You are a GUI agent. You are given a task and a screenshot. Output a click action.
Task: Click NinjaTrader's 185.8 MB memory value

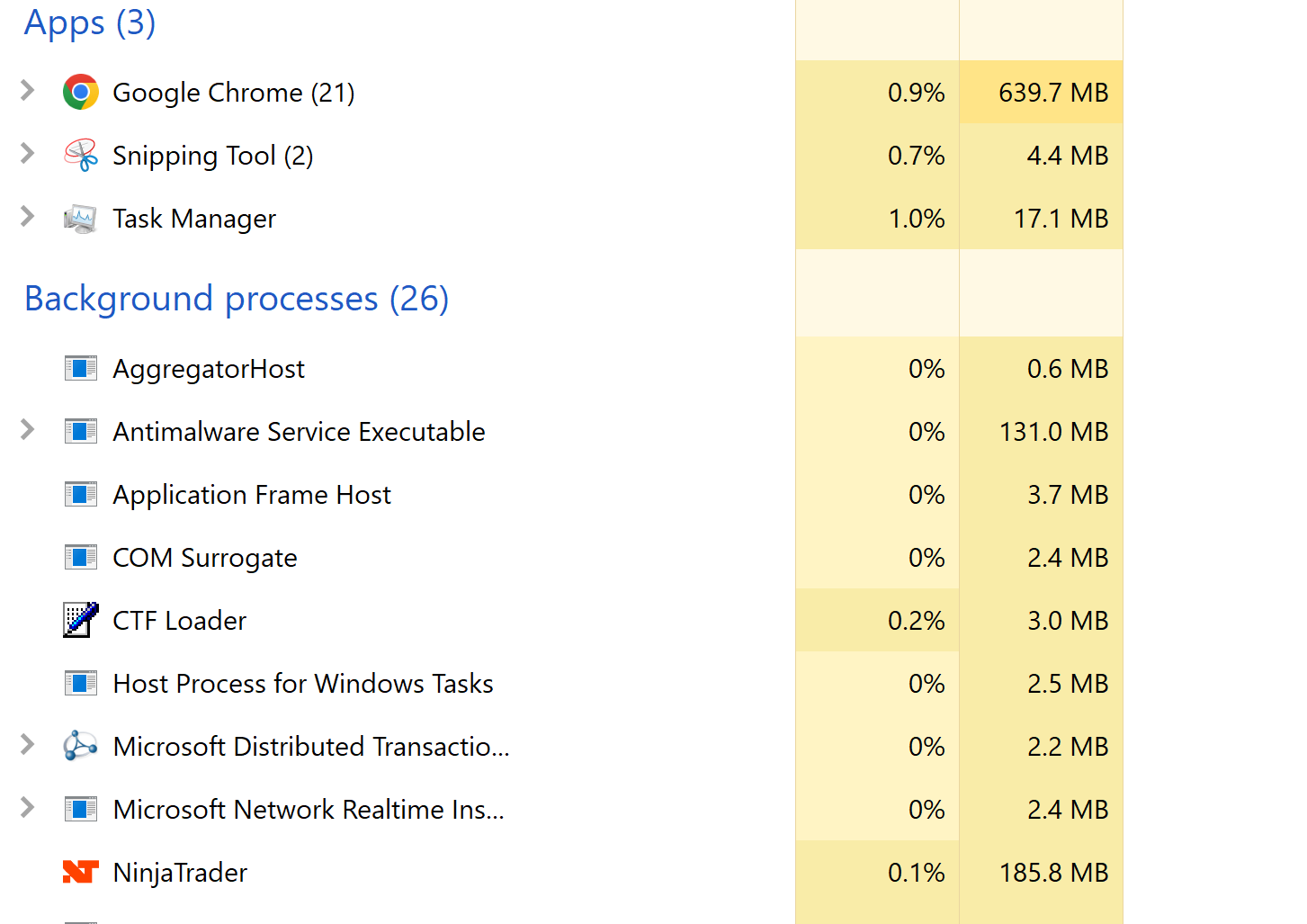coord(1053,873)
